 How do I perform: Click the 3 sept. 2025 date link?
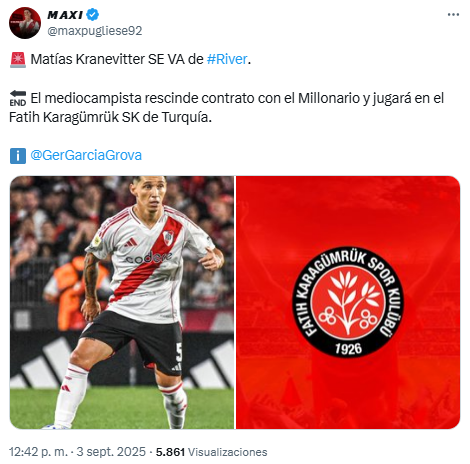pos(111,452)
